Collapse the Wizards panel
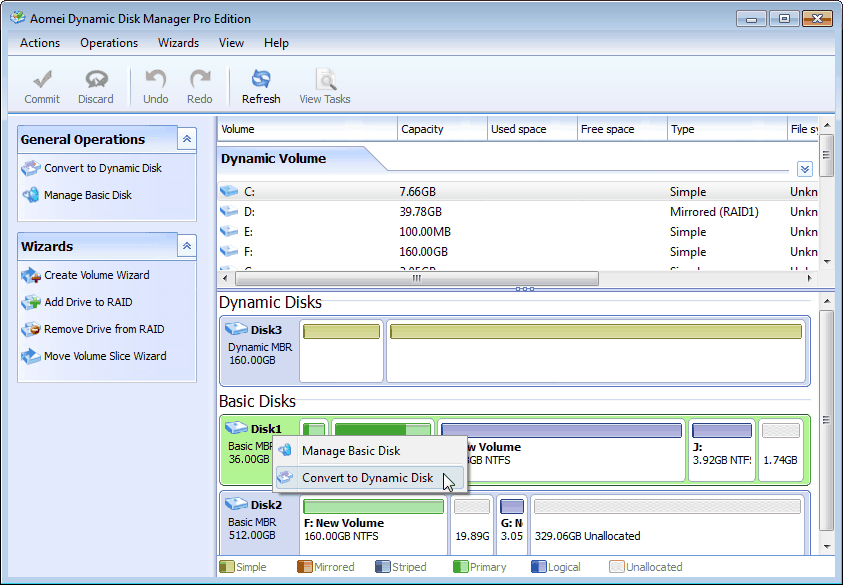 pyautogui.click(x=186, y=246)
